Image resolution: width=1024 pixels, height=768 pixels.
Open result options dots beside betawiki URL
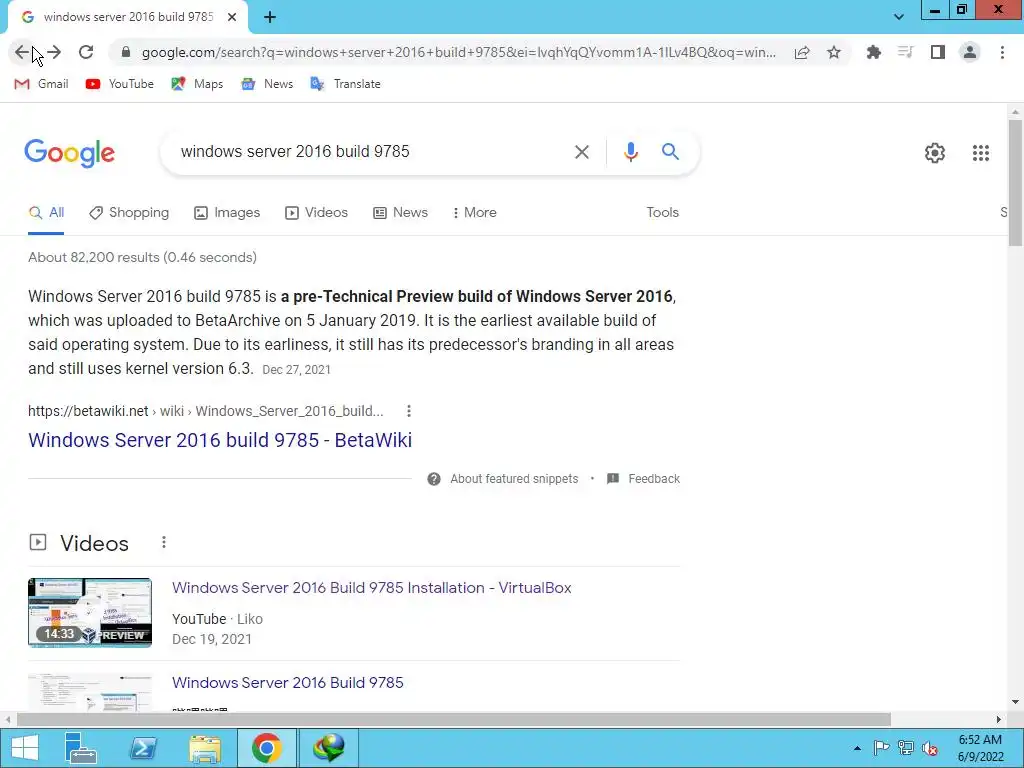(x=409, y=411)
